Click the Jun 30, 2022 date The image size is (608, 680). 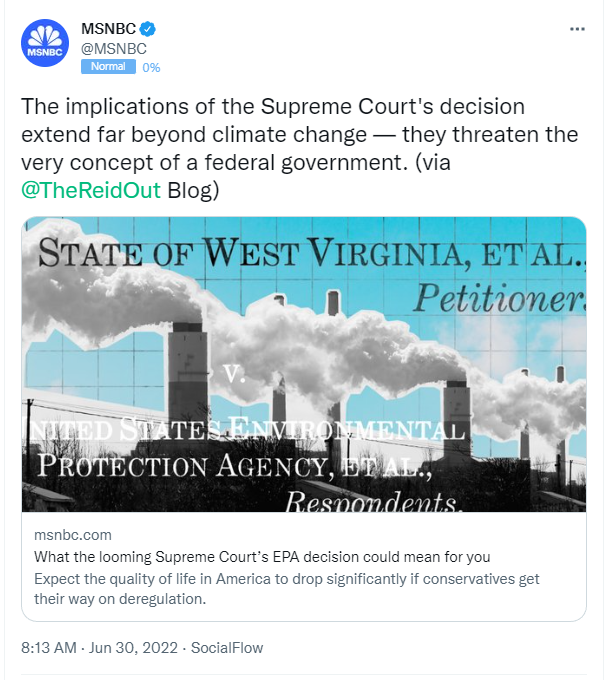pyautogui.click(x=134, y=648)
